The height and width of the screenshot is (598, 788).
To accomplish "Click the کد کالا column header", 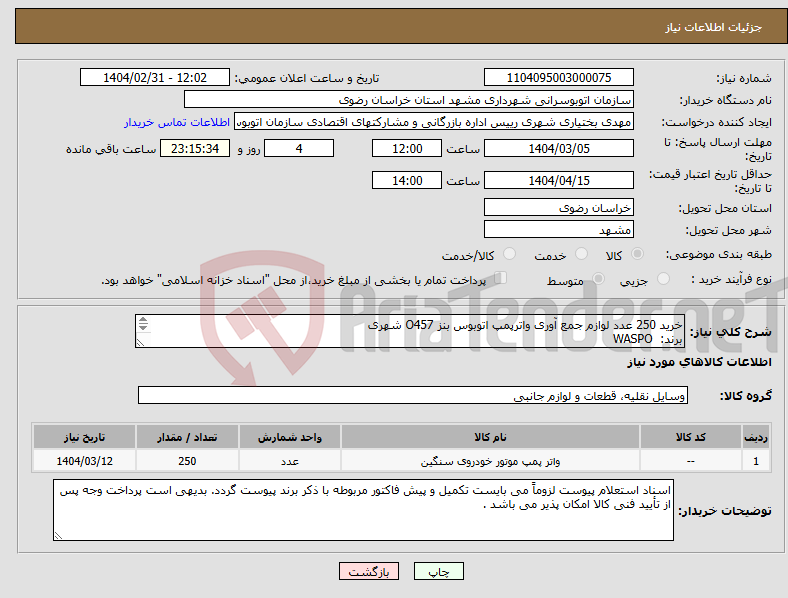I will 691,437.
